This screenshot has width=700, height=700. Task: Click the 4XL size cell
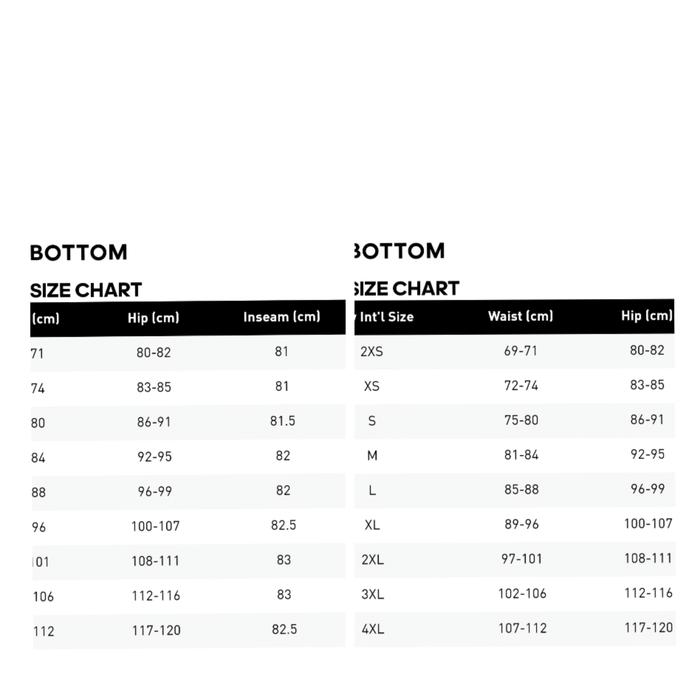click(372, 629)
